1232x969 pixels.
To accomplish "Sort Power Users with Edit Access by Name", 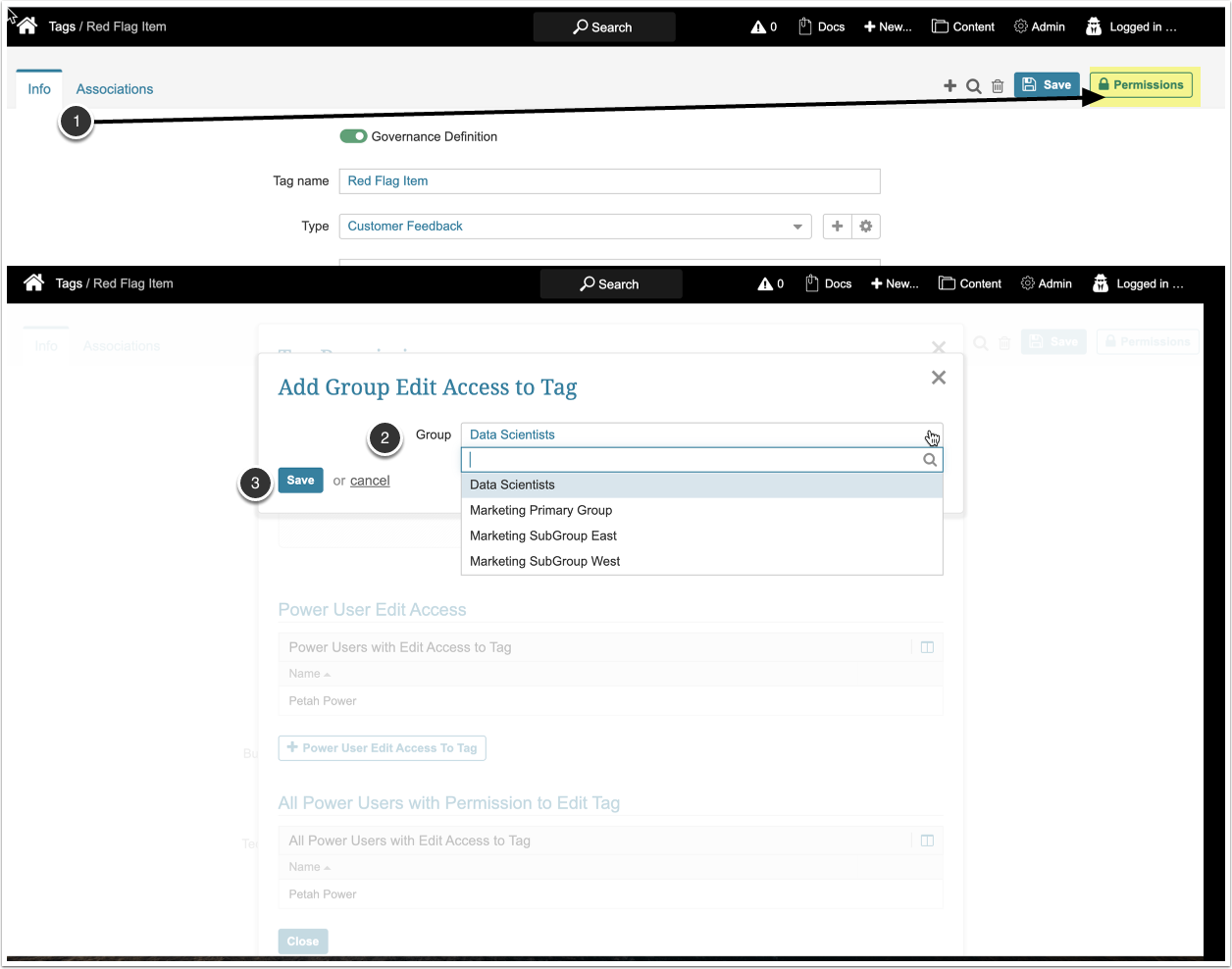I will click(309, 674).
